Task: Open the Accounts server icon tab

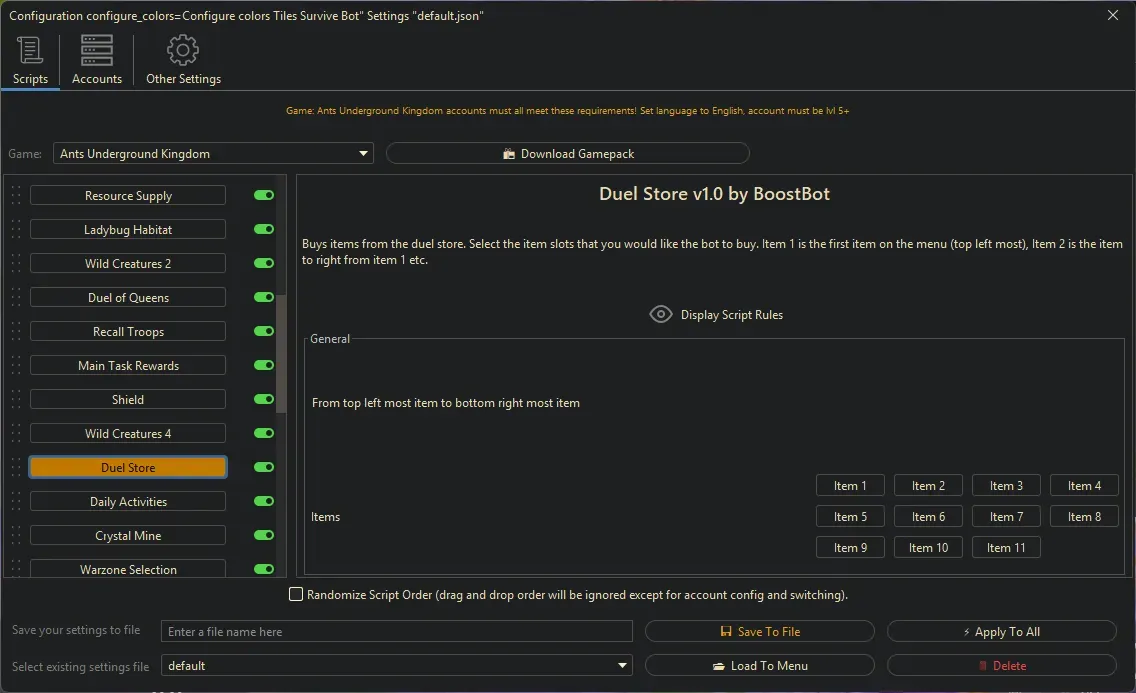Action: pyautogui.click(x=97, y=50)
